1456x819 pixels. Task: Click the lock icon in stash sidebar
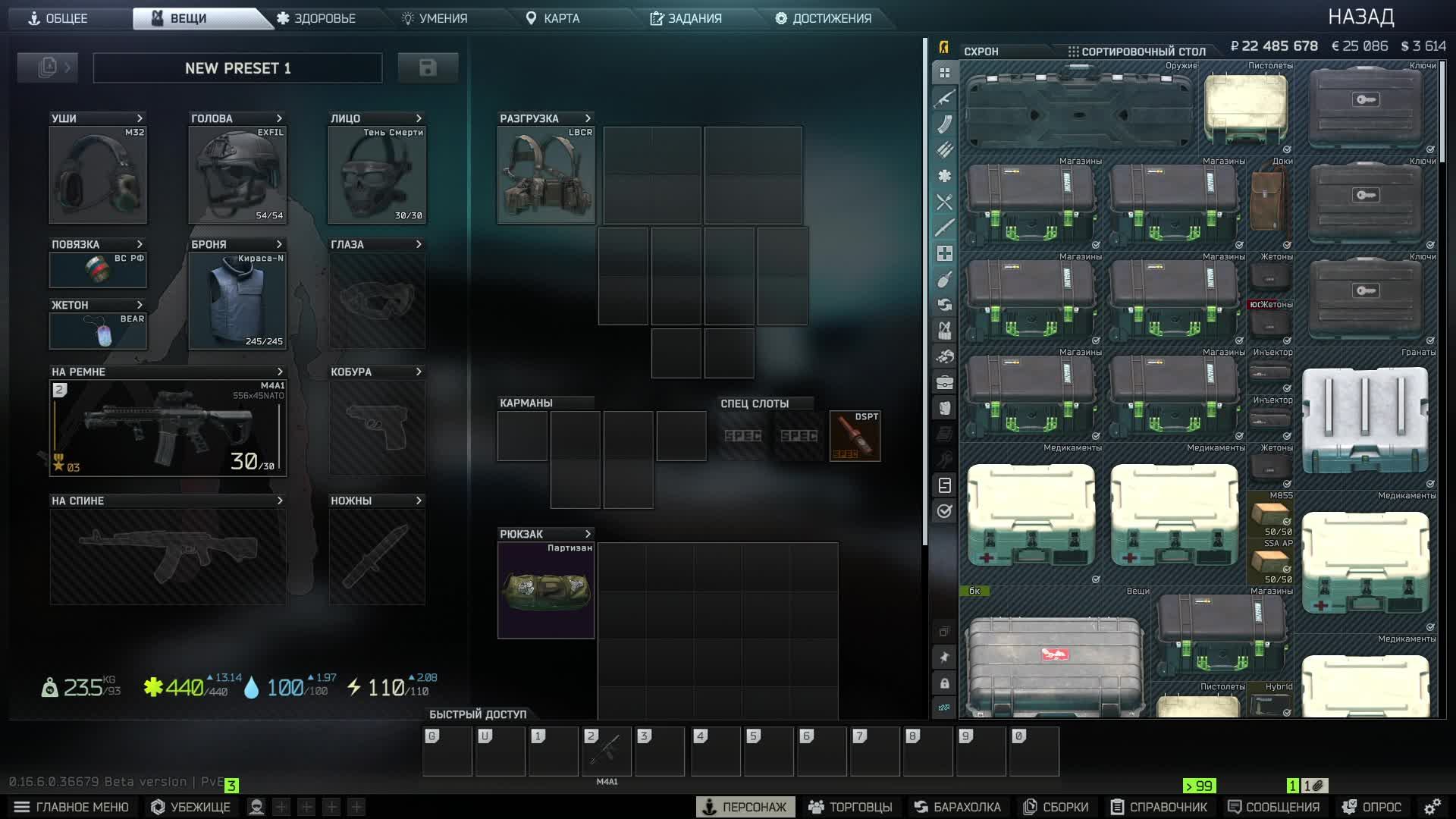pyautogui.click(x=944, y=683)
